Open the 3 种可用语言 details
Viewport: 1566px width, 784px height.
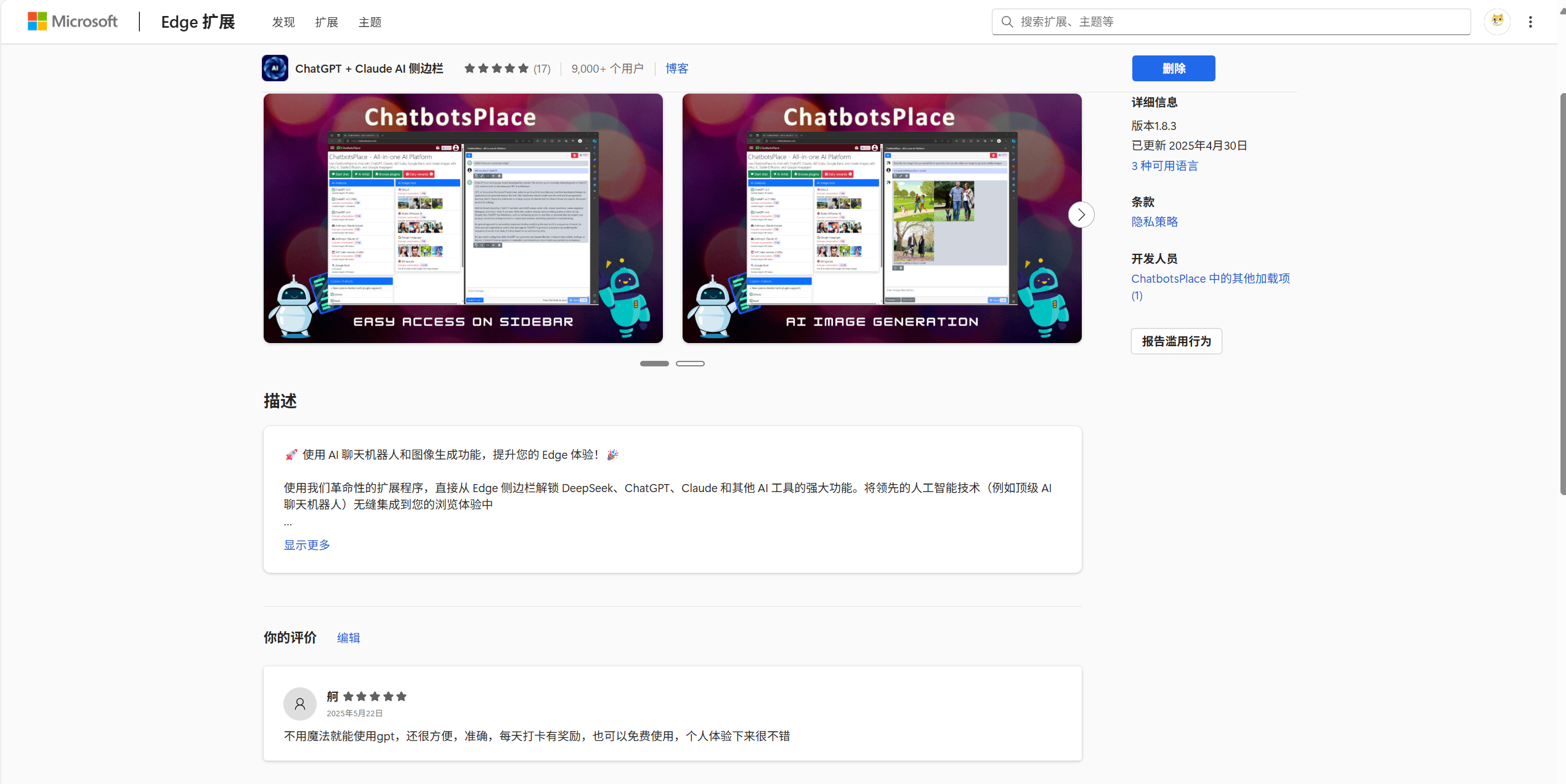tap(1164, 166)
